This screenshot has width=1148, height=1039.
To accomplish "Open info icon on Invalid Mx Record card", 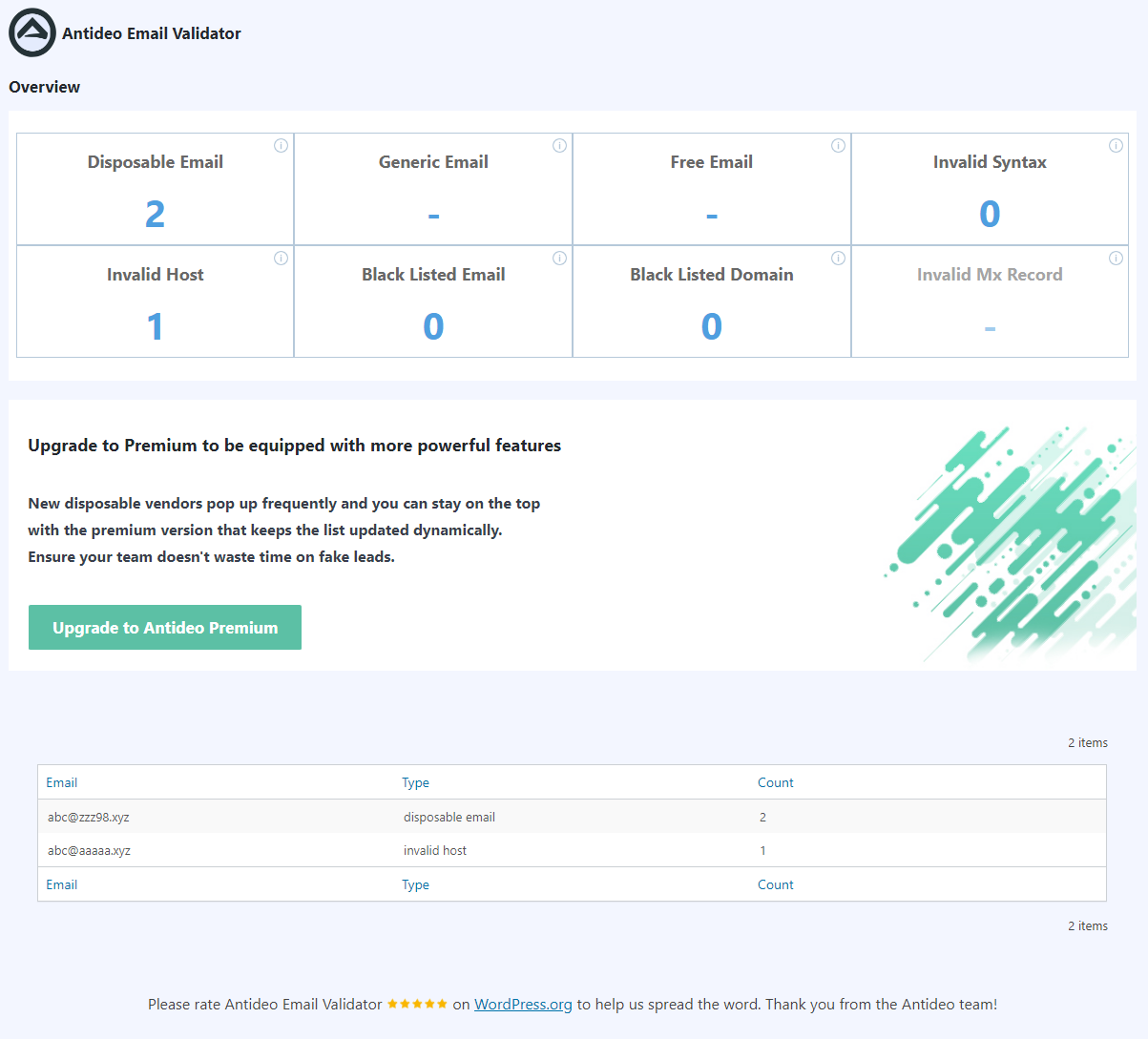I will [1116, 259].
